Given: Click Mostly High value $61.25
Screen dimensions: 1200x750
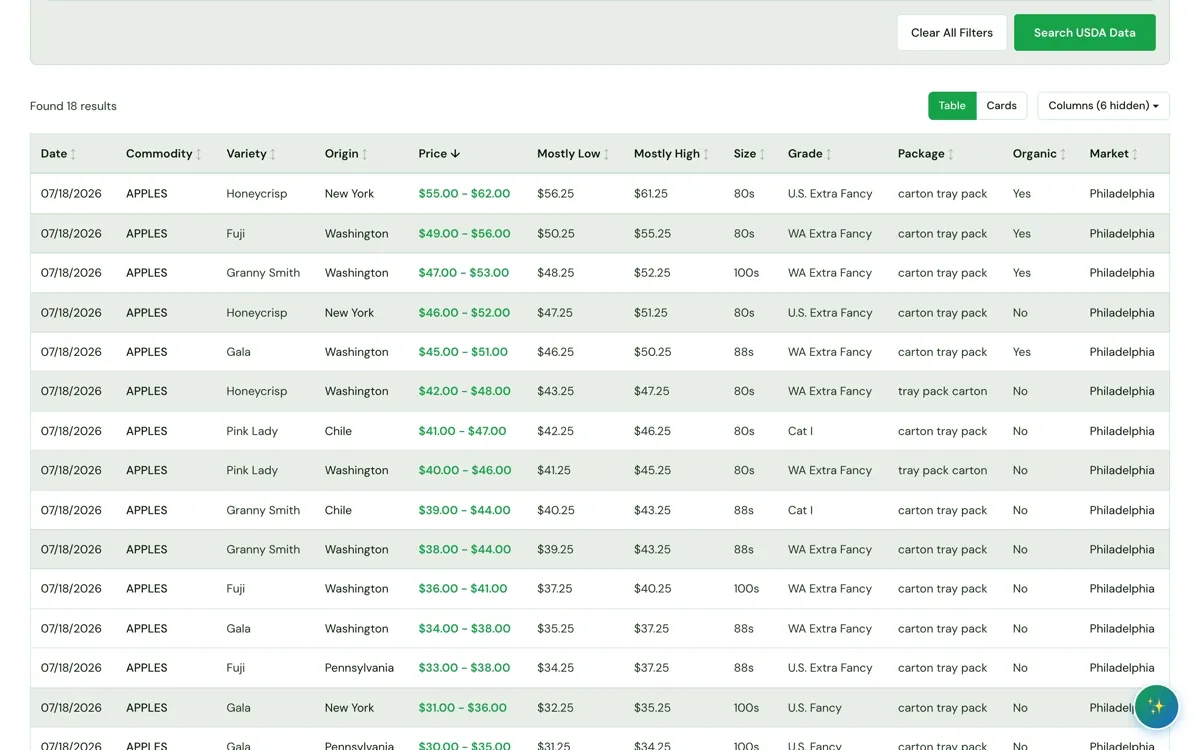Looking at the screenshot, I should (x=651, y=194).
